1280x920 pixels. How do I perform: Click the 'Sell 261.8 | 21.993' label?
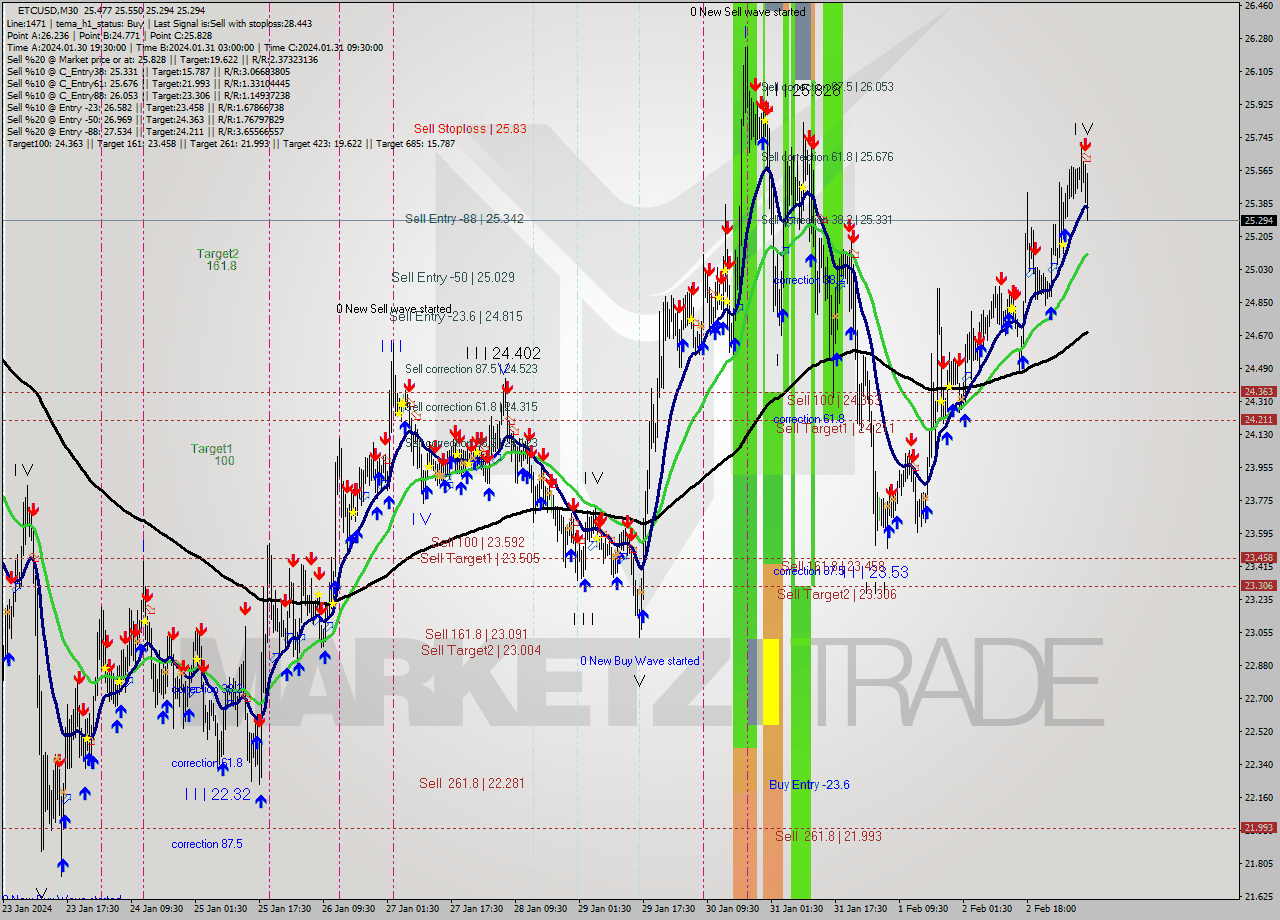[x=829, y=836]
